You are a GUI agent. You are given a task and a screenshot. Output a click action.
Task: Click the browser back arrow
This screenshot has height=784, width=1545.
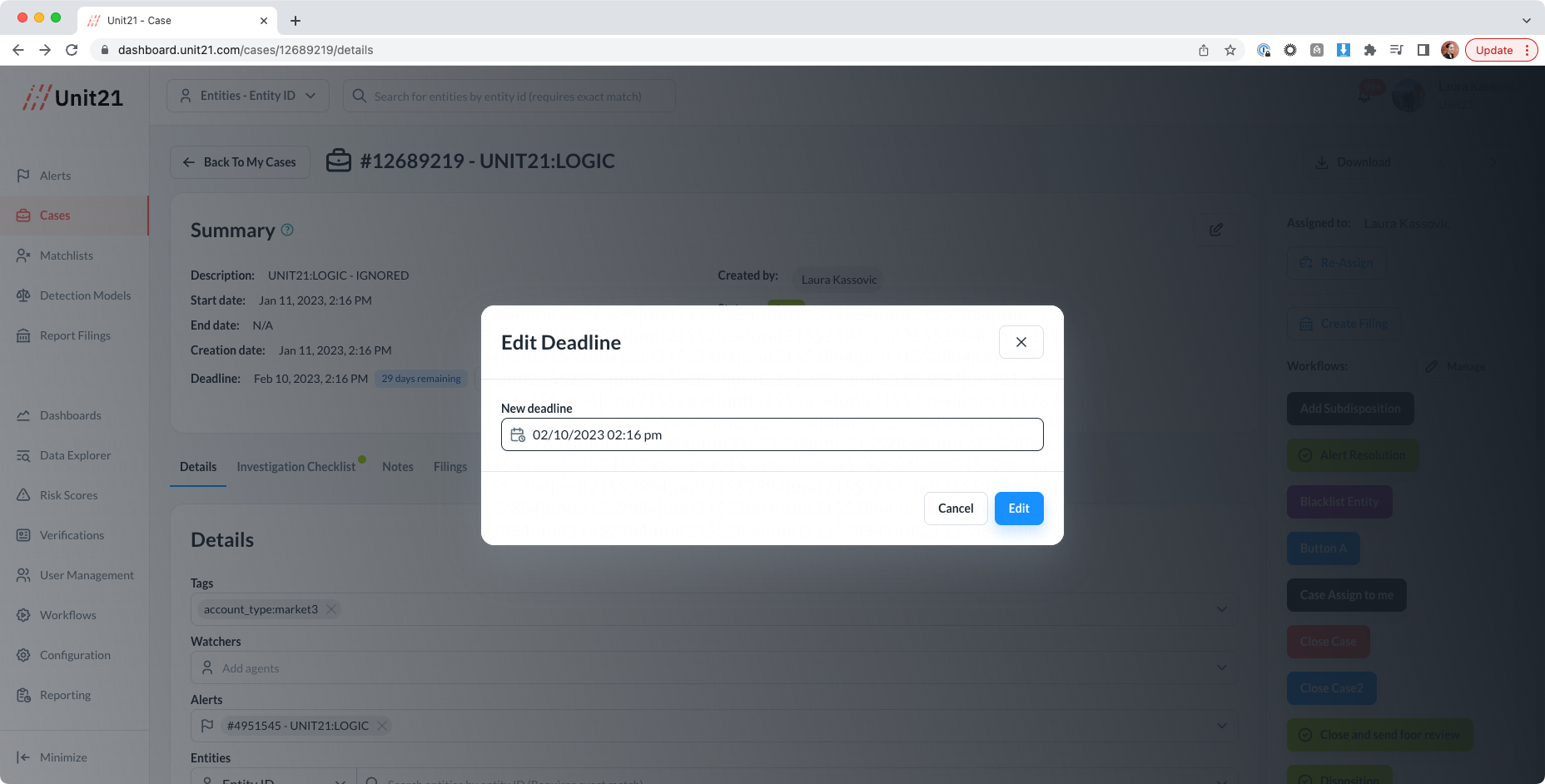point(18,50)
